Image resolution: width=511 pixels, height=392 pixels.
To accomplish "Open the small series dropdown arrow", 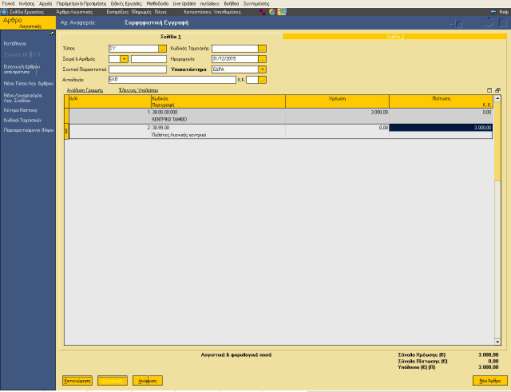I will (124, 59).
